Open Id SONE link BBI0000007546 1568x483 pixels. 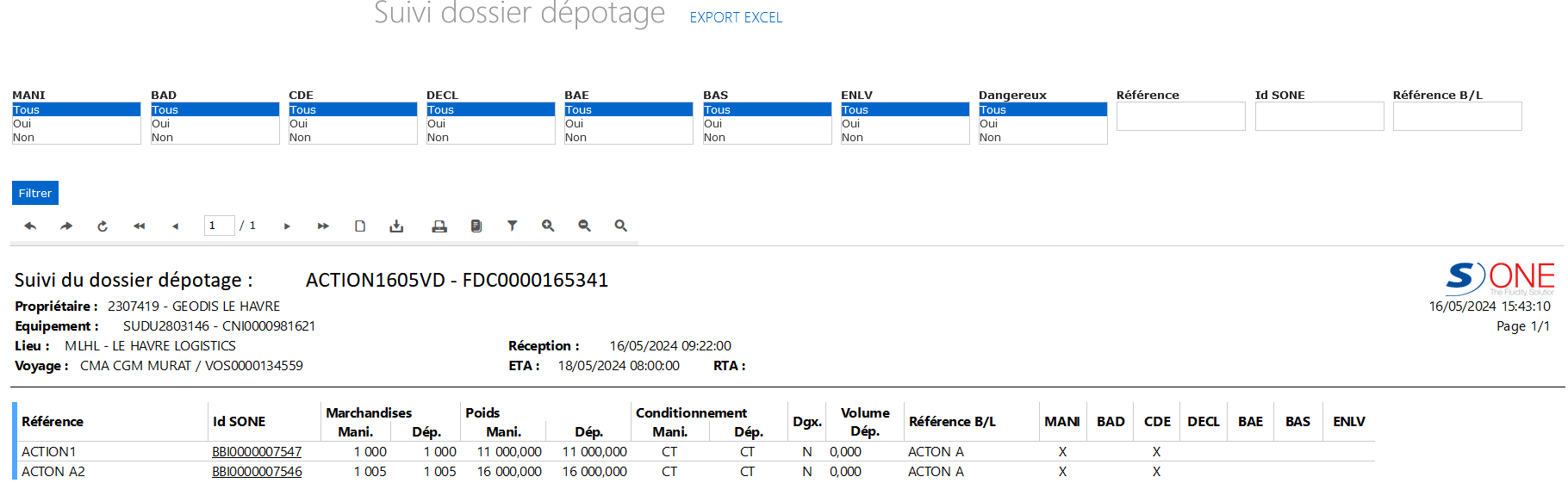[x=257, y=471]
